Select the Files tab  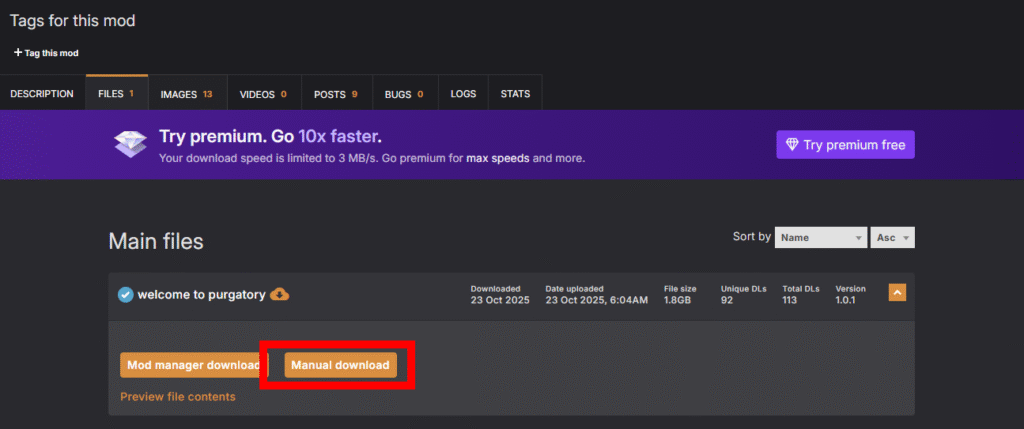116,94
